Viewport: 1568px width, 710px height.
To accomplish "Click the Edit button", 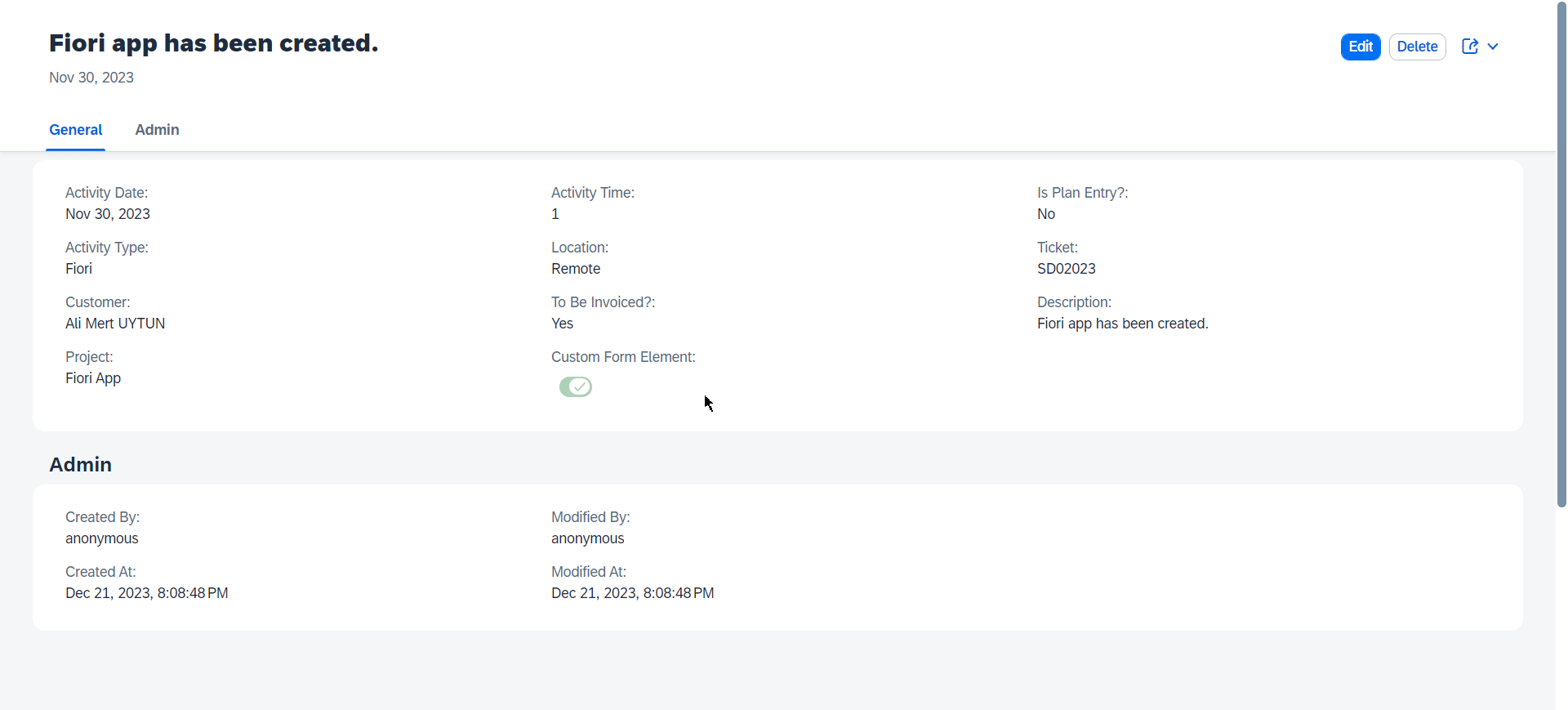I will click(x=1360, y=47).
